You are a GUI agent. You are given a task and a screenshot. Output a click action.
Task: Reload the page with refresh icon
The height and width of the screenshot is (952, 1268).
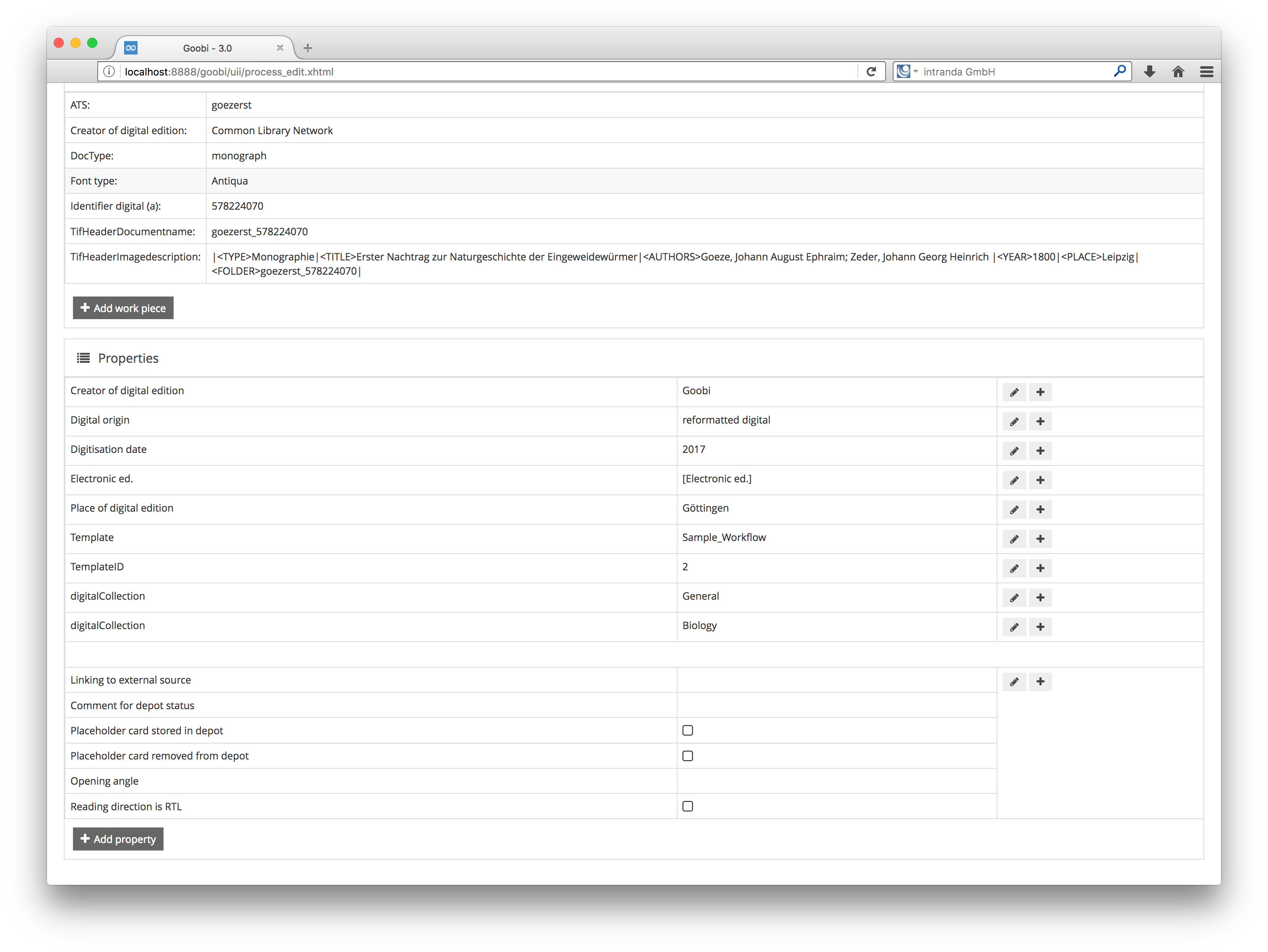coord(871,72)
